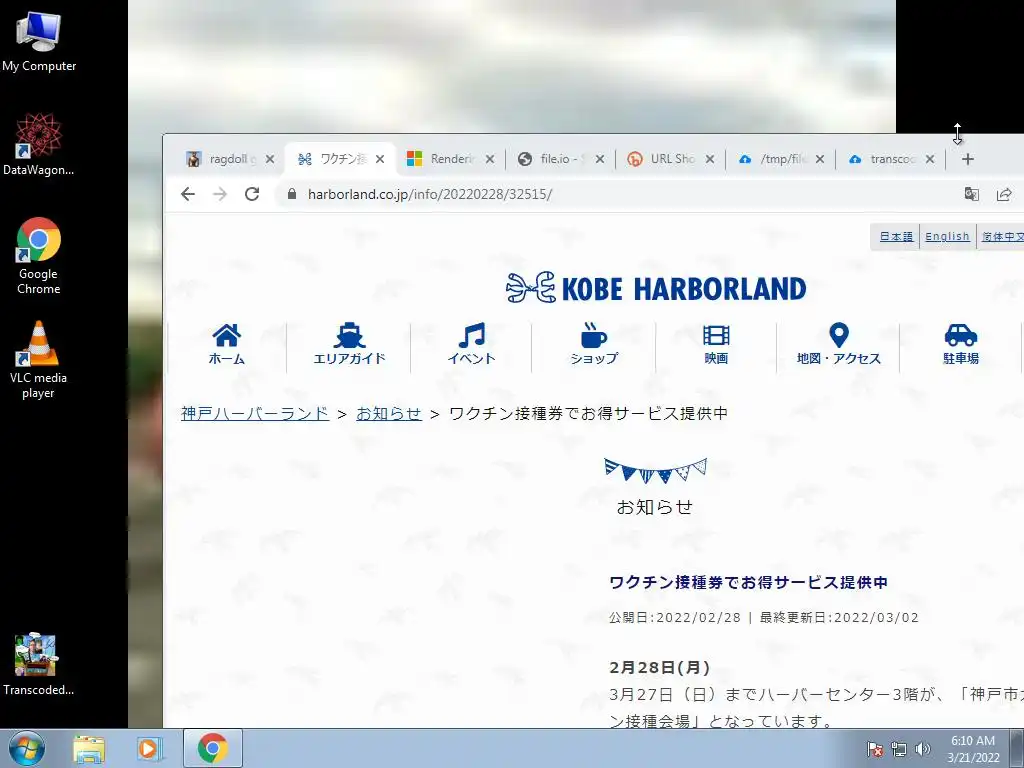The width and height of the screenshot is (1024, 768).
Task: Open ホーム home navigation item
Action: point(227,344)
